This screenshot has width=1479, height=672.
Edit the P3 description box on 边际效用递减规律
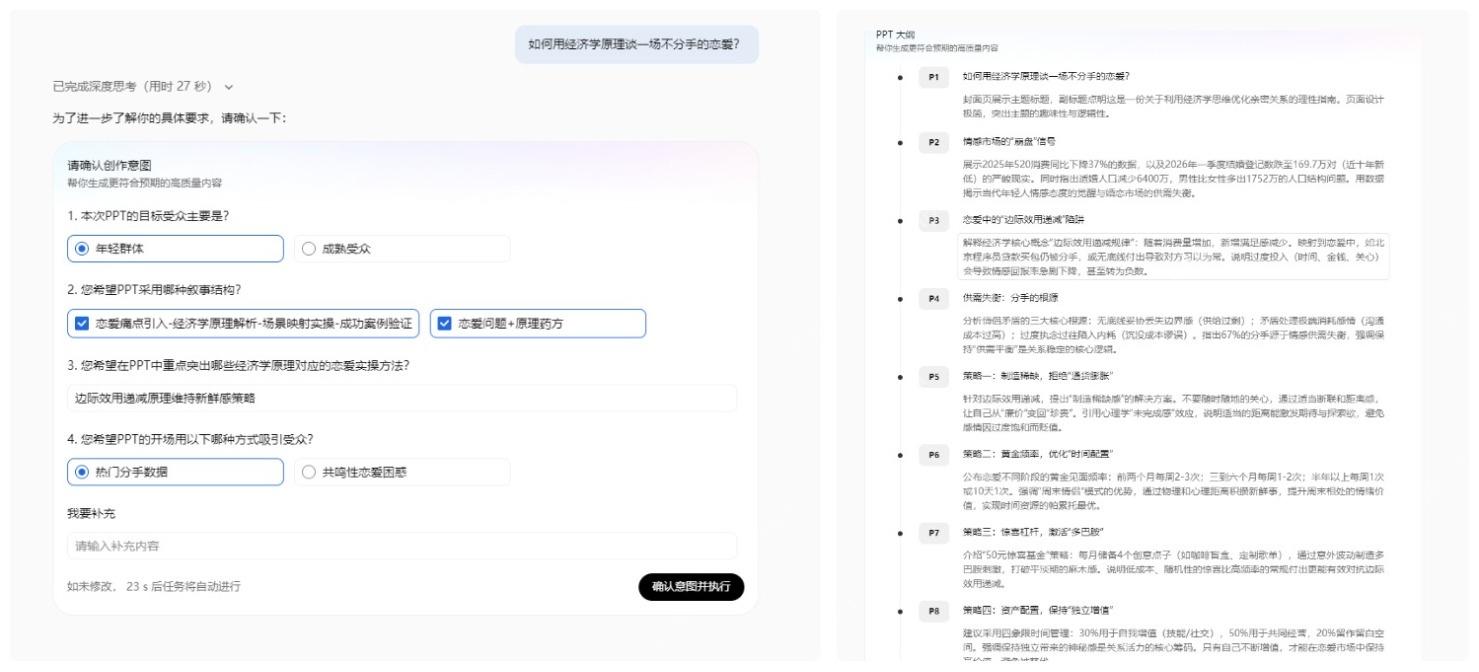tap(1173, 256)
